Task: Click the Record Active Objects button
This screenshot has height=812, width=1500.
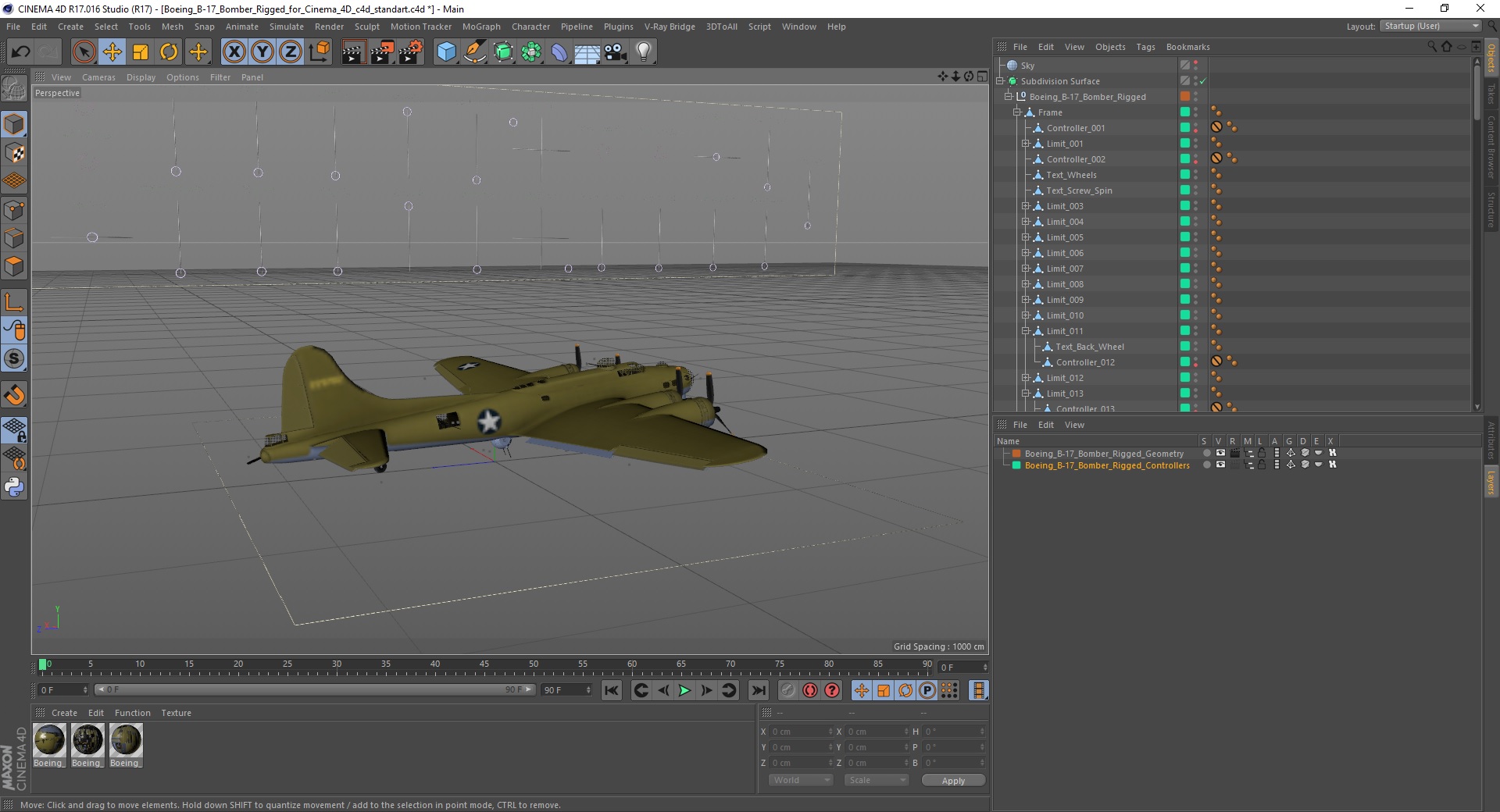Action: (x=788, y=690)
